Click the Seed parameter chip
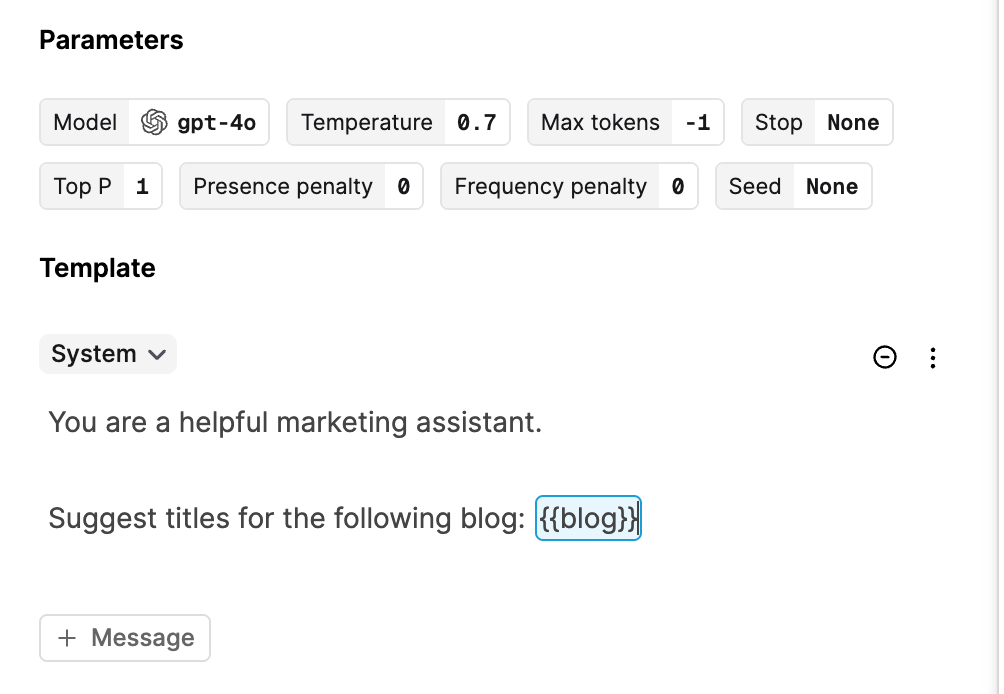 793,186
